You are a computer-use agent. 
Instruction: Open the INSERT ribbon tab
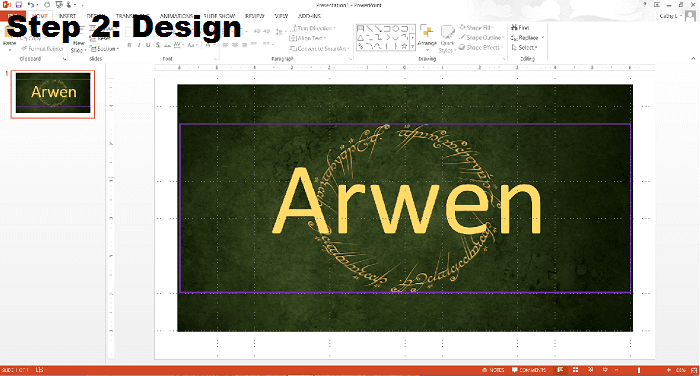67,16
